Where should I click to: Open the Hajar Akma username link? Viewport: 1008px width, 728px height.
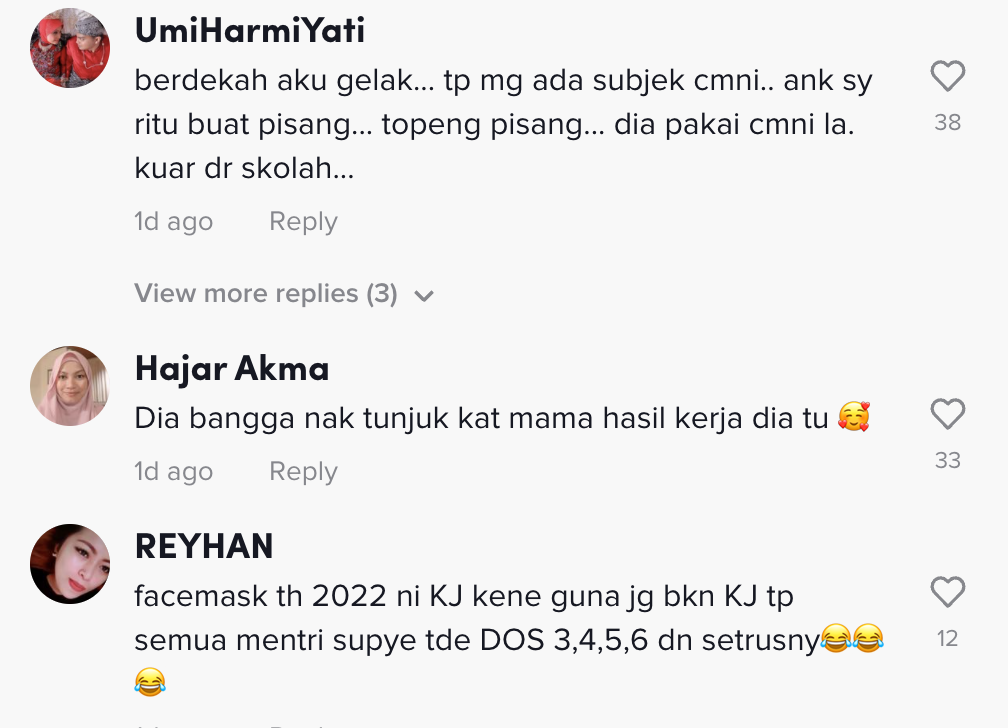pyautogui.click(x=231, y=369)
